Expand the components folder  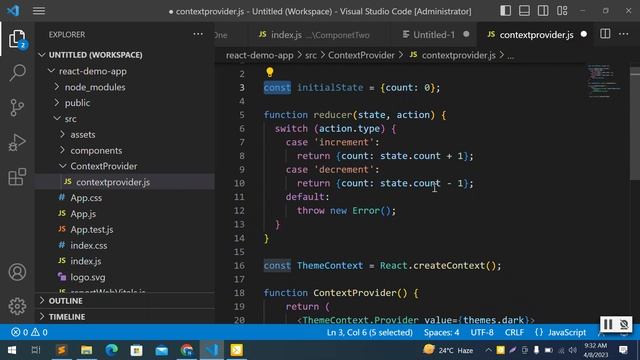[124, 151]
